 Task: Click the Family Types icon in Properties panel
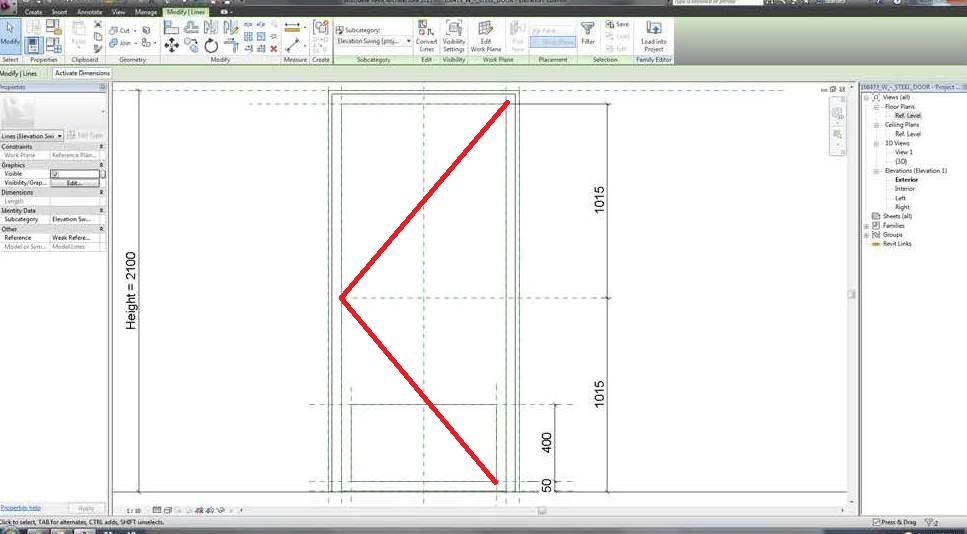(54, 45)
